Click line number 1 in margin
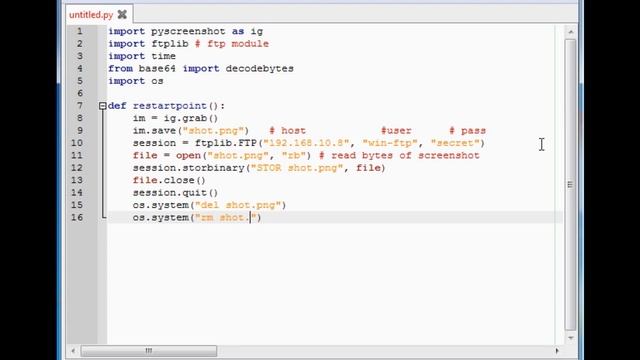The width and height of the screenshot is (640, 360). pos(80,31)
